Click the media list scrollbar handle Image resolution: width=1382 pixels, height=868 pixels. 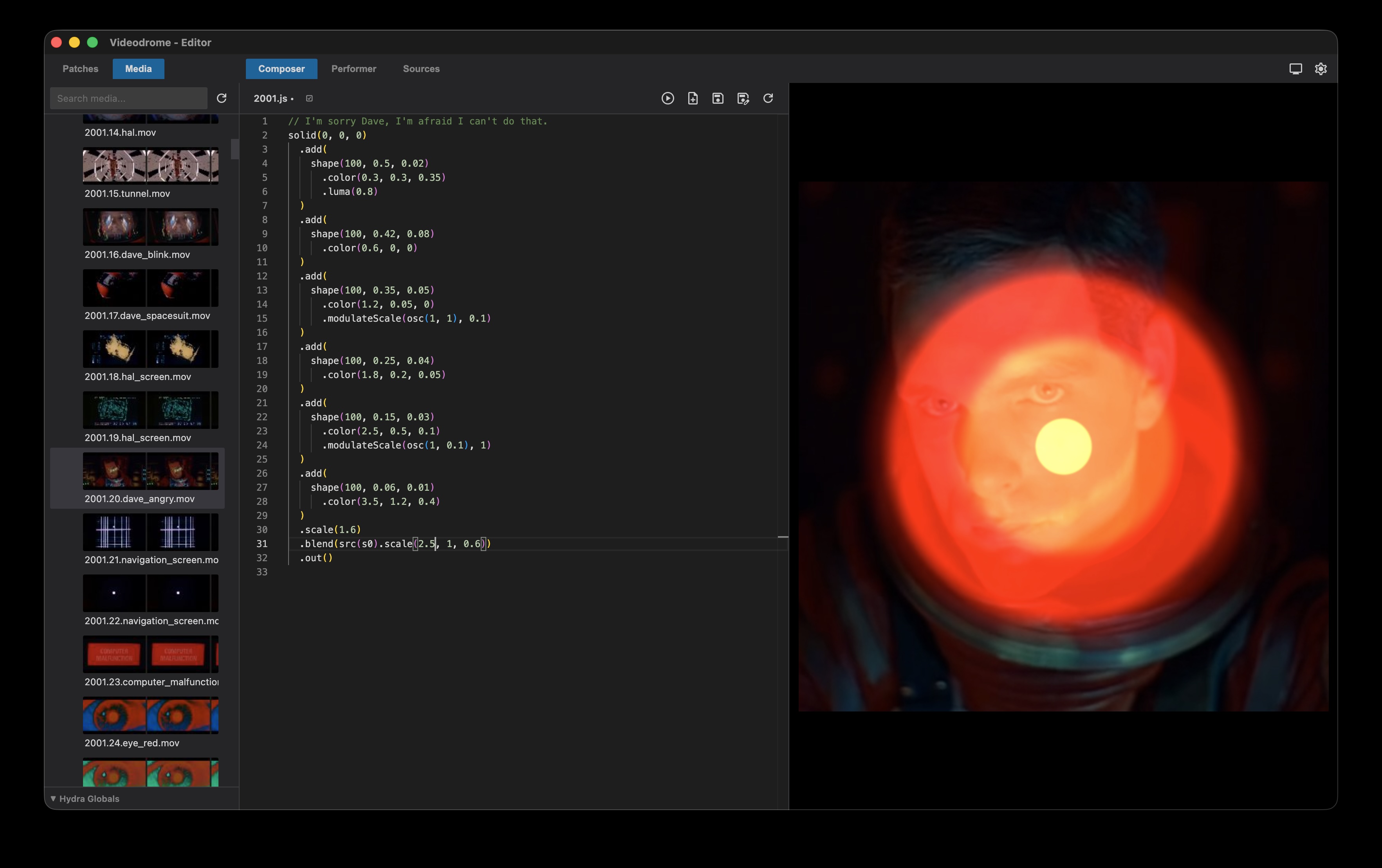point(235,149)
